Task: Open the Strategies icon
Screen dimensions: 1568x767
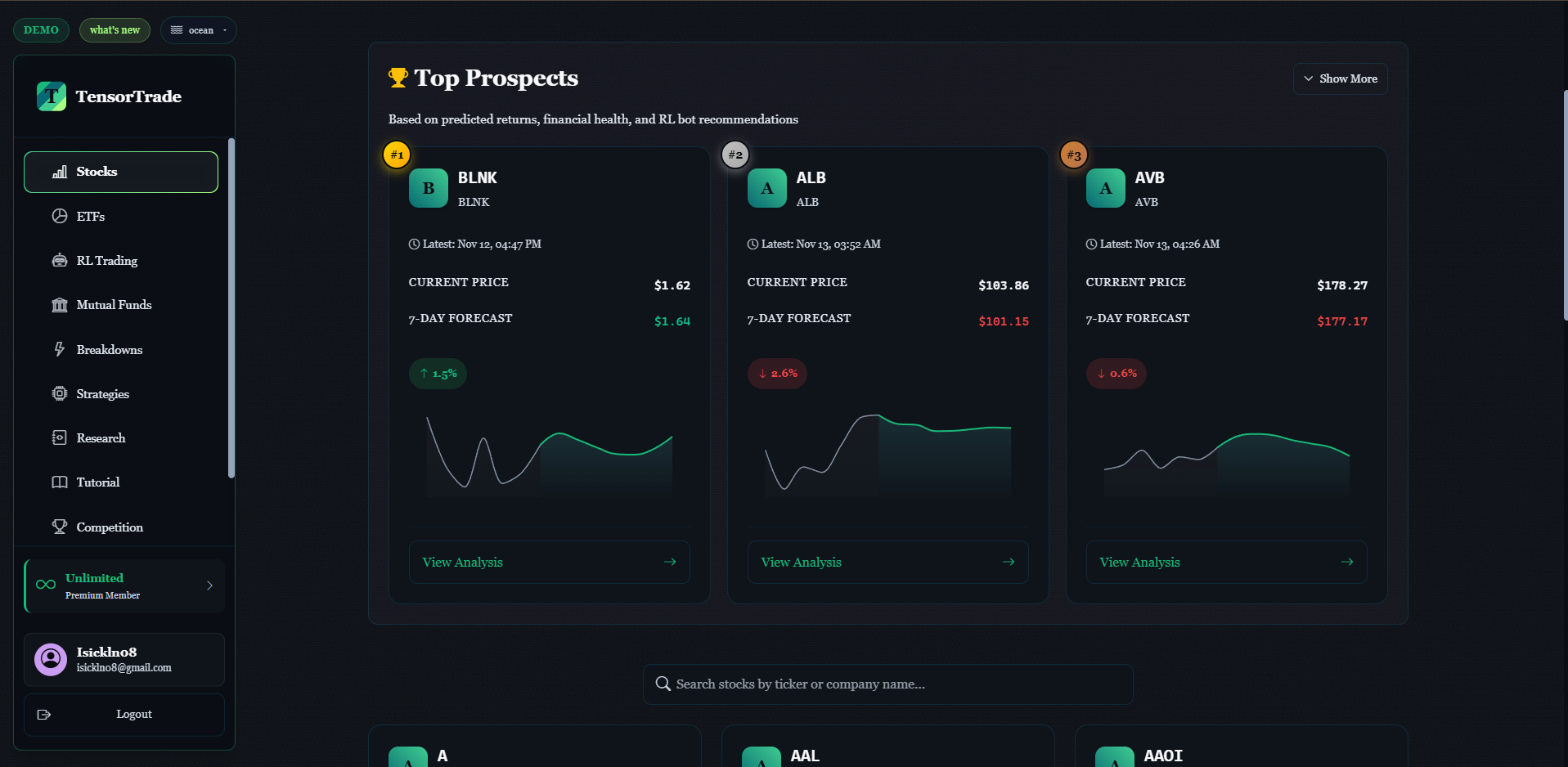Action: (60, 393)
